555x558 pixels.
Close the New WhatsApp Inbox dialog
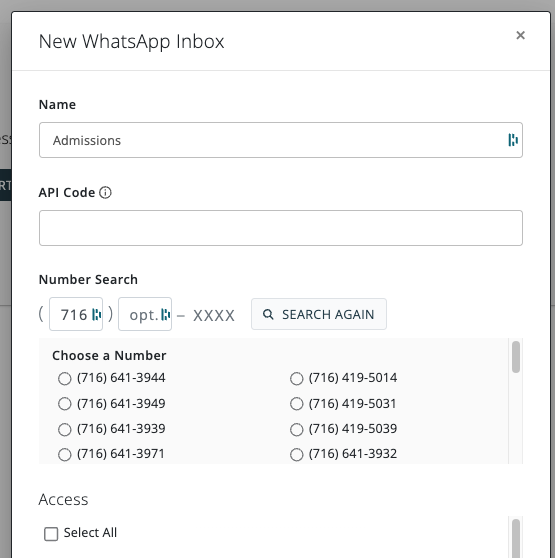tap(520, 35)
